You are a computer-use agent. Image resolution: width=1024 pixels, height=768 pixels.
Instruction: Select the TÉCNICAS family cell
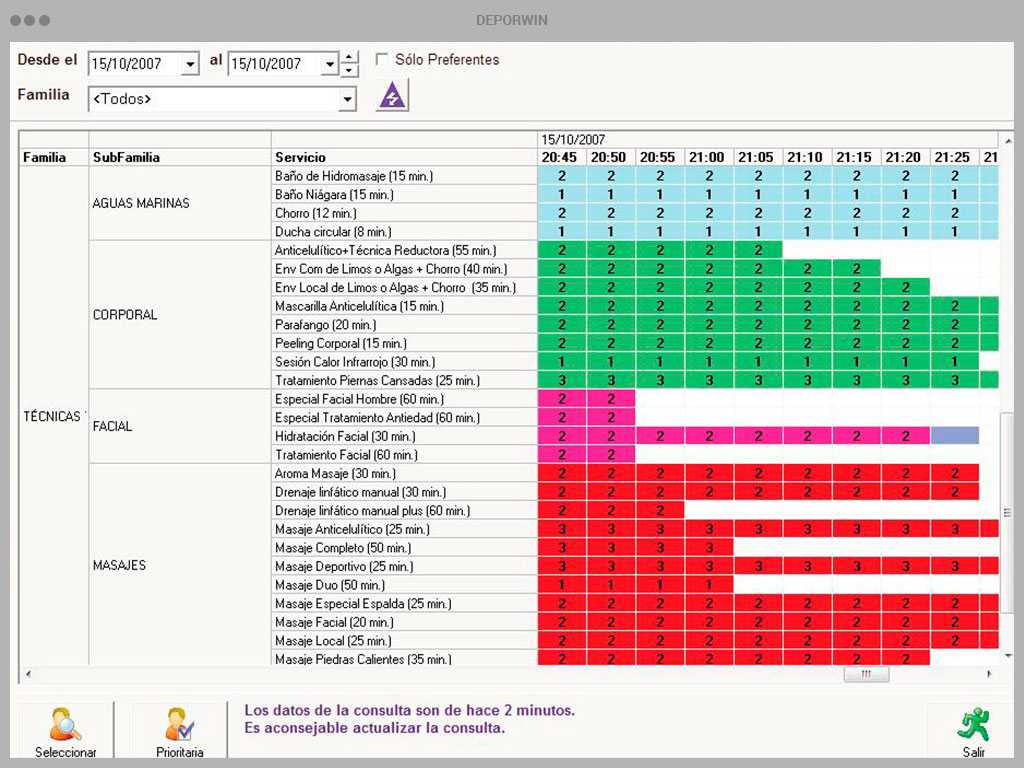54,416
